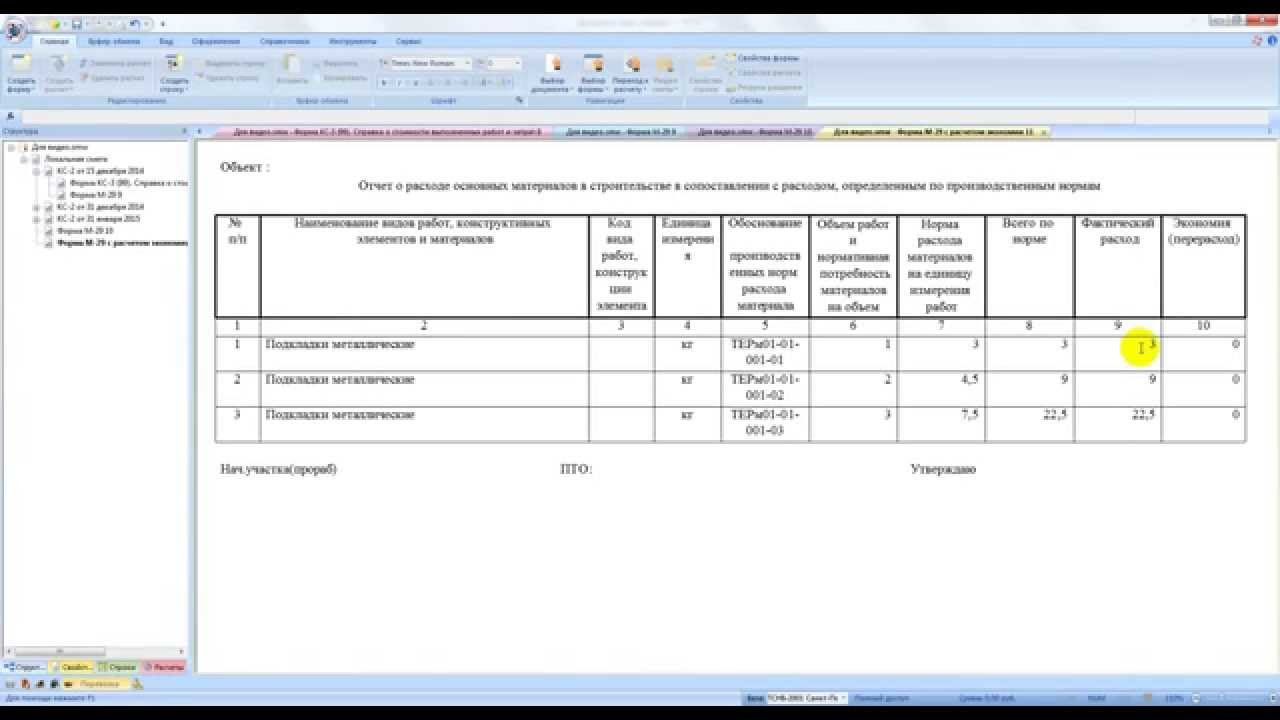Collapse the 'Для видео.smw' tree root
This screenshot has width=1280, height=720.
pos(11,148)
